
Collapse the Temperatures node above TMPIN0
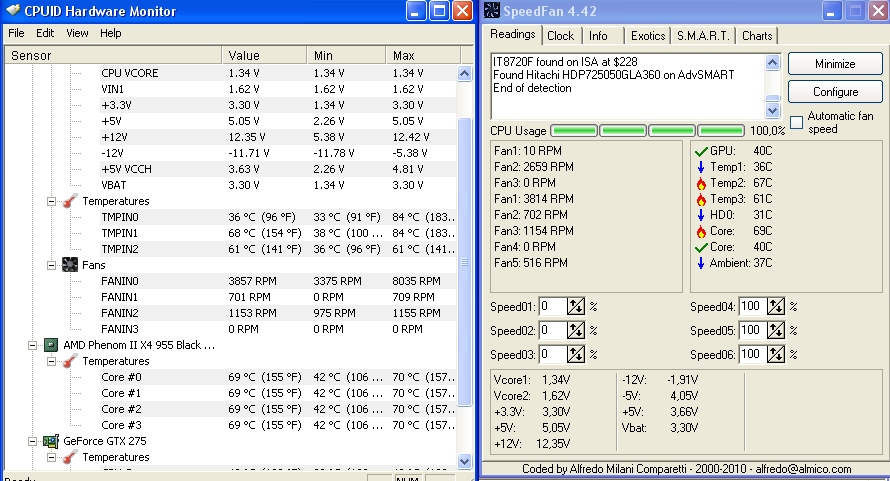point(52,201)
